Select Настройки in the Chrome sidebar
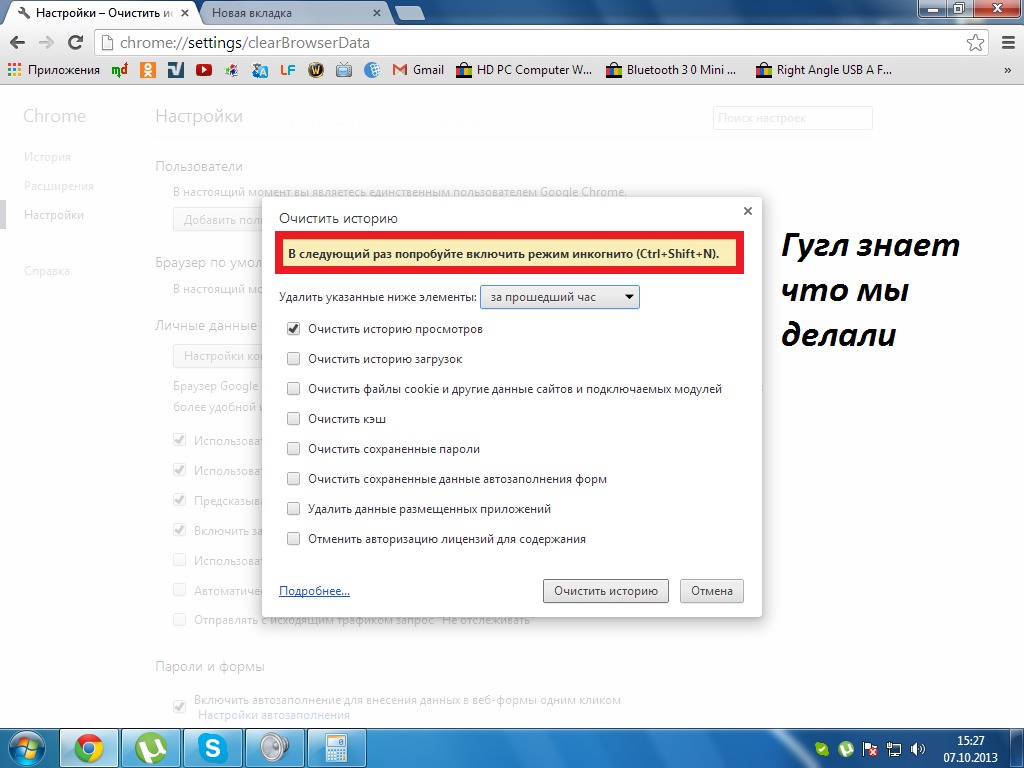The image size is (1024, 768). coord(54,215)
